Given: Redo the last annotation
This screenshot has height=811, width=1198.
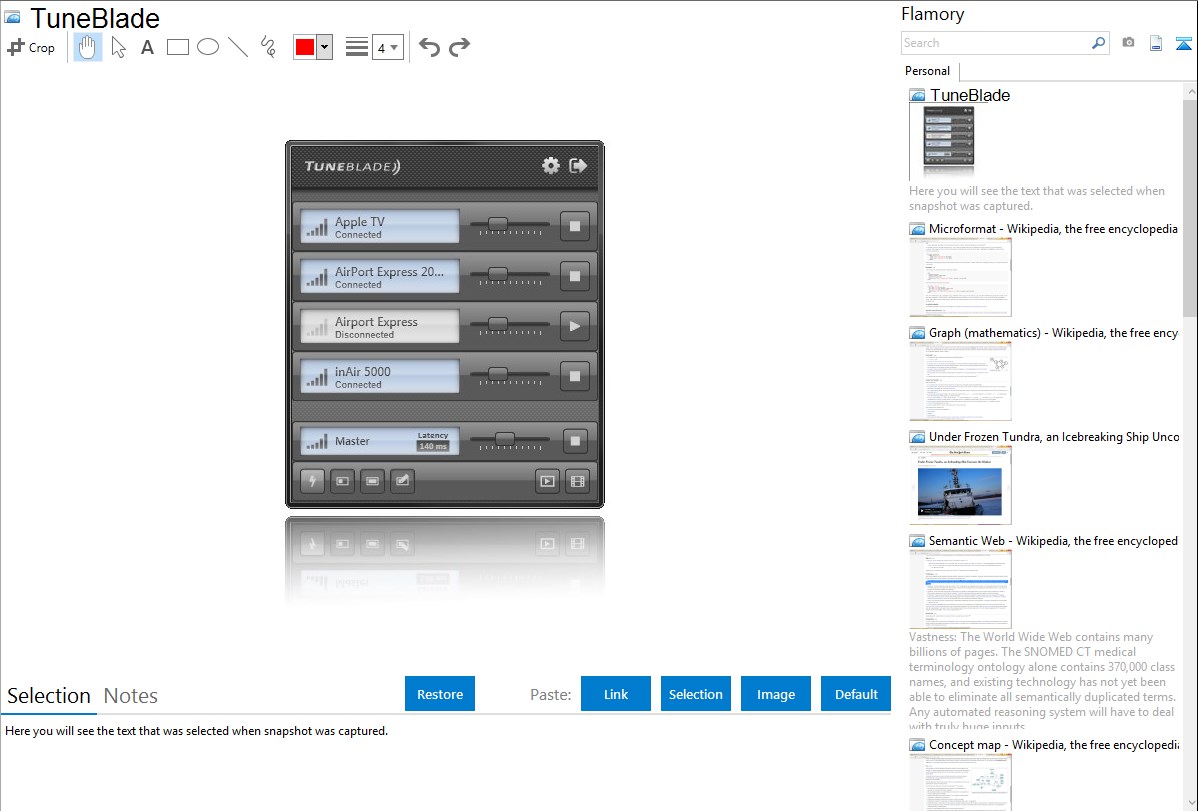Looking at the screenshot, I should click(459, 47).
